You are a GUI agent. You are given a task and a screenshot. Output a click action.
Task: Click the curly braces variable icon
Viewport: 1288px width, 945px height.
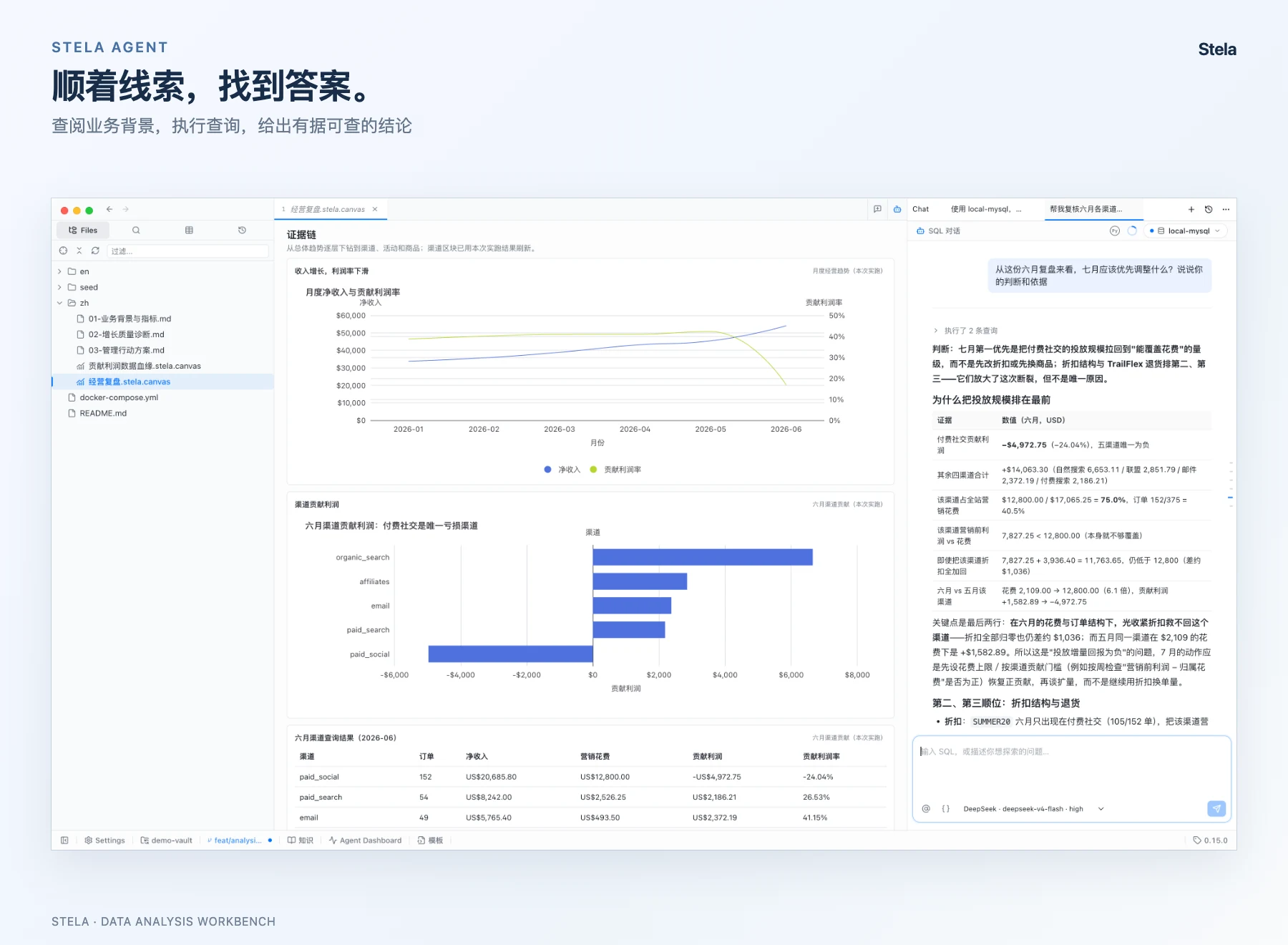click(946, 808)
